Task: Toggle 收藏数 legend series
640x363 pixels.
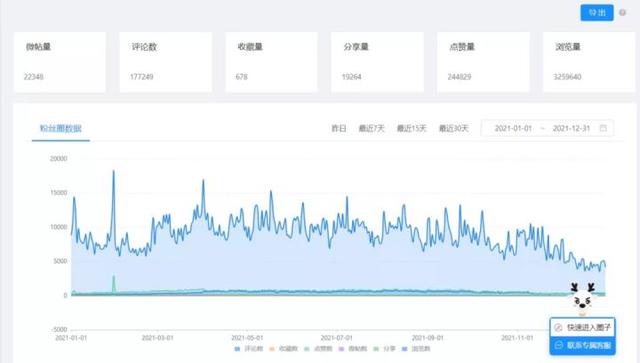Action: click(x=283, y=349)
